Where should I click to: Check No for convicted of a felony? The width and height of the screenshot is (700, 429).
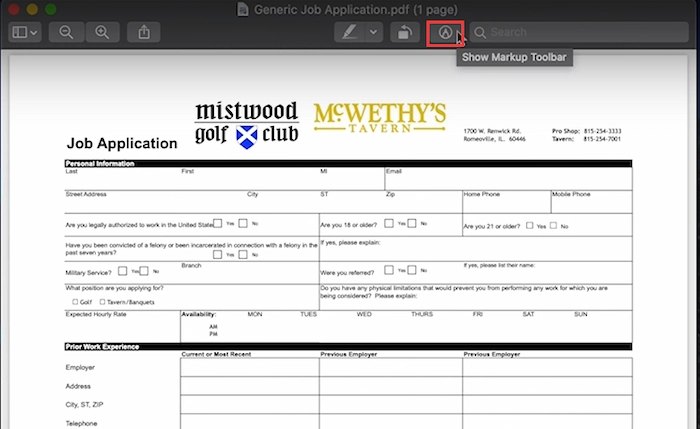click(x=243, y=254)
